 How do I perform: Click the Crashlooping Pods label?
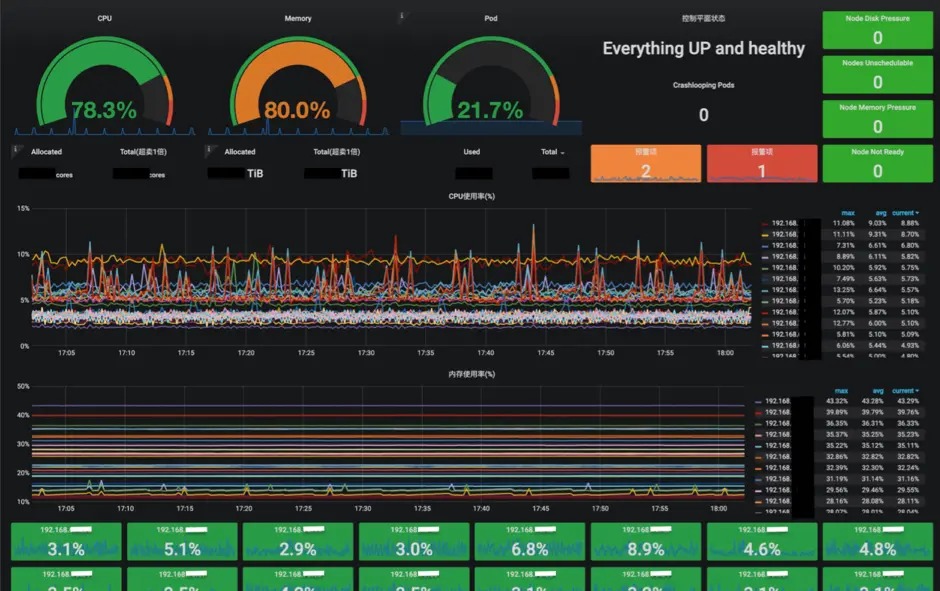[703, 85]
